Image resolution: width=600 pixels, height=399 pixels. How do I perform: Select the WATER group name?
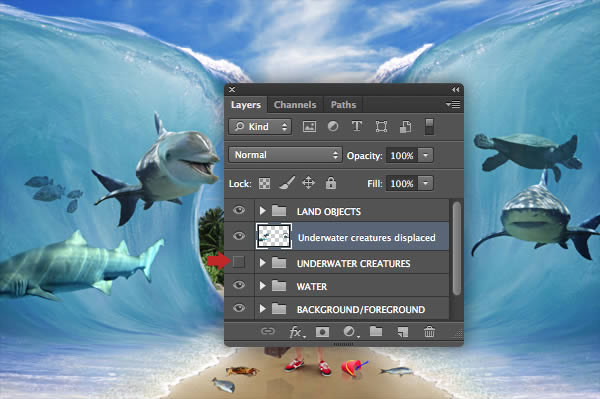click(x=312, y=287)
